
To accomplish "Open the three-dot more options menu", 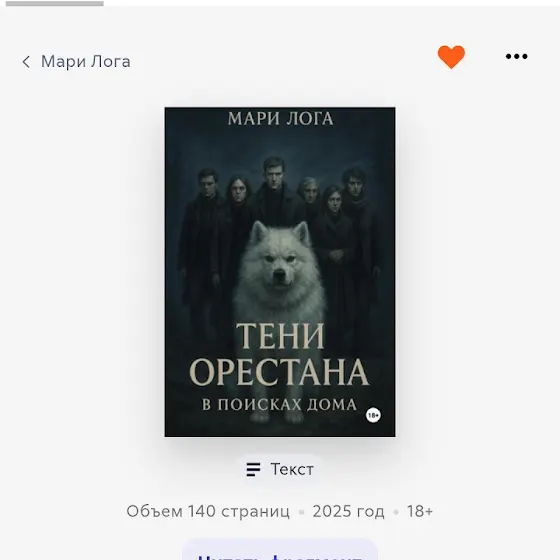I will tap(516, 56).
